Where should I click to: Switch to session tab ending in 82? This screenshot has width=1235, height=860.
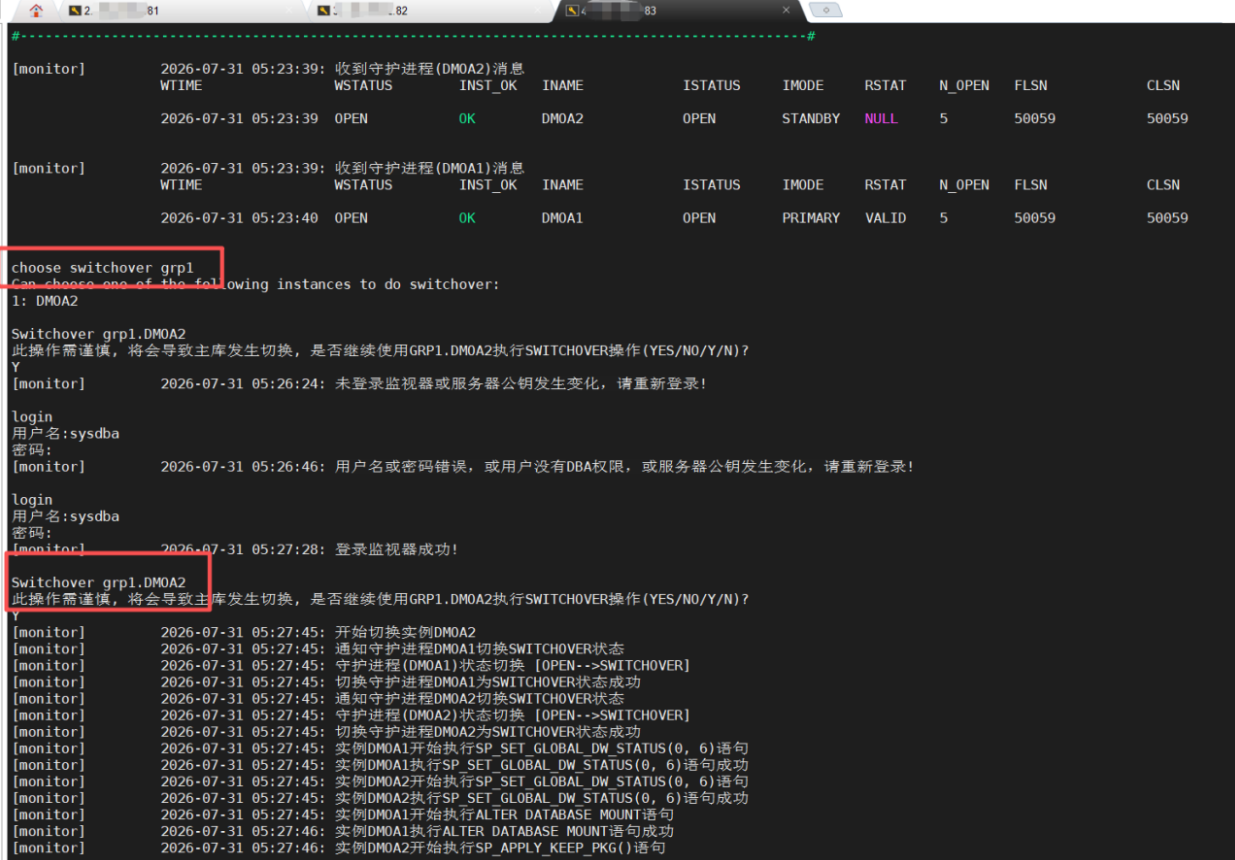coord(430,11)
